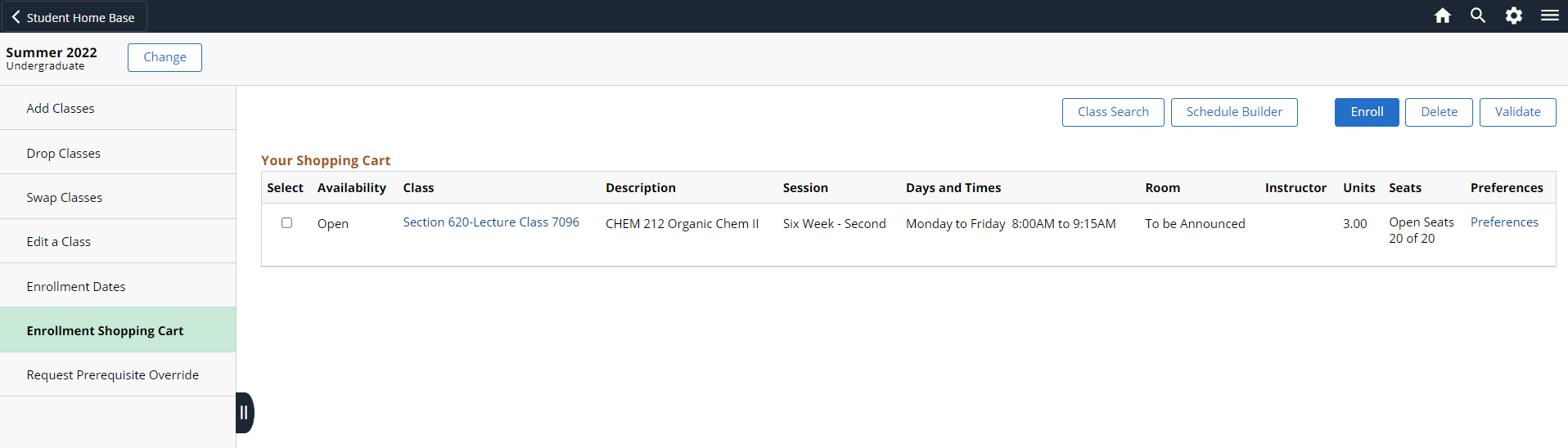
Task: Click the Change term button
Action: coord(164,57)
